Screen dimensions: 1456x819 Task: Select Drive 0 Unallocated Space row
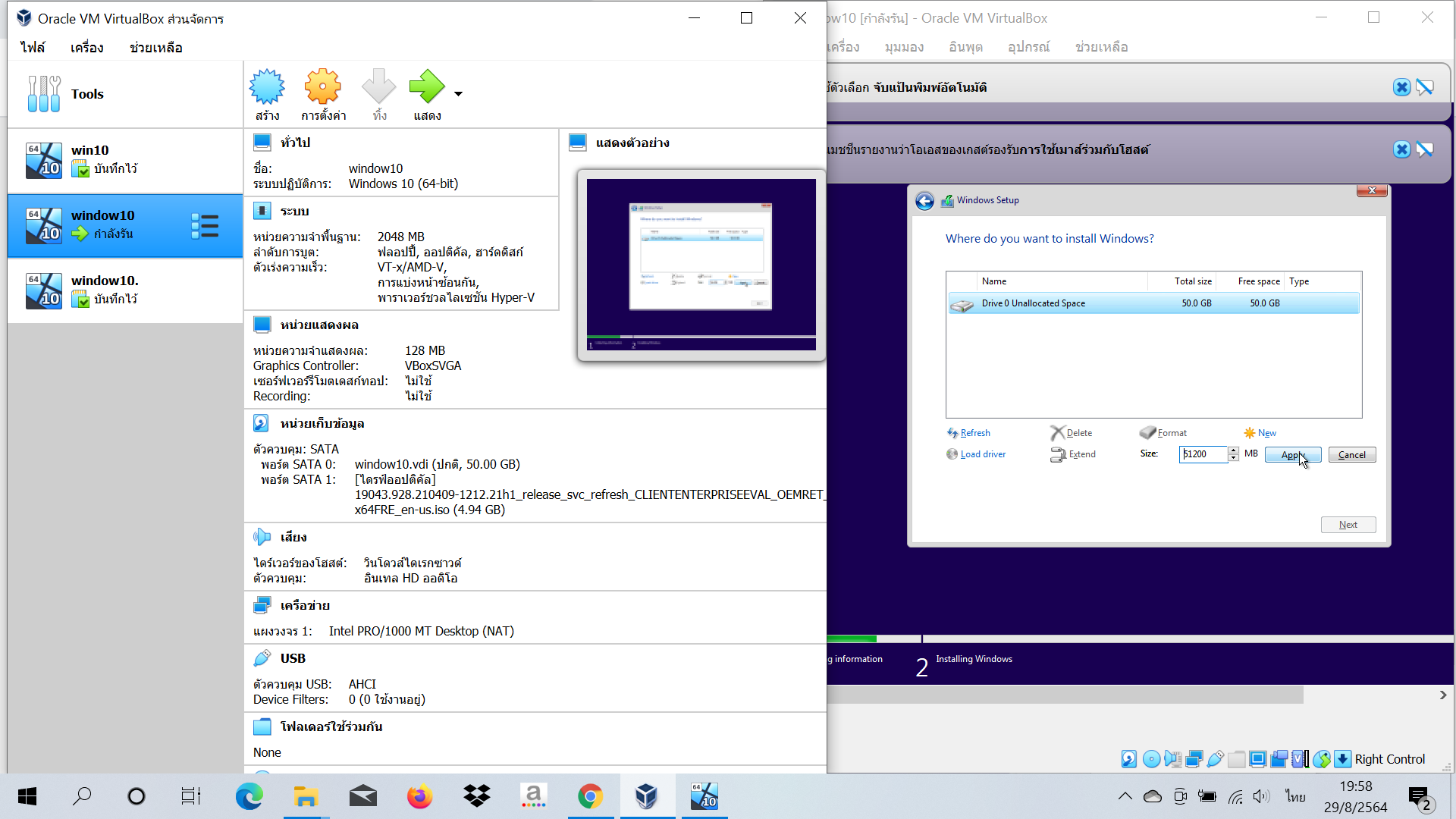[1153, 303]
